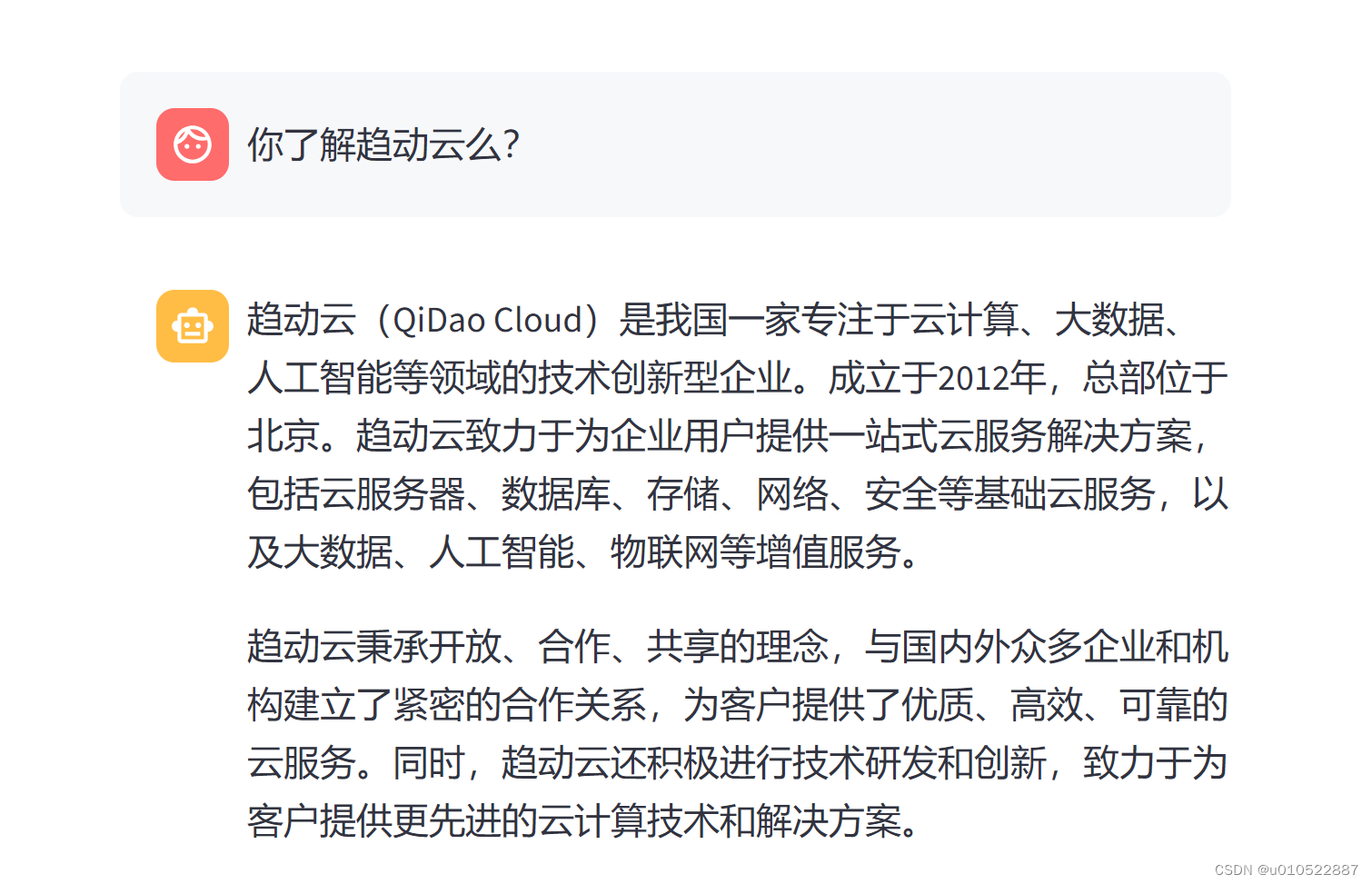Click the red user avatar icon
1372x884 pixels.
pyautogui.click(x=193, y=144)
